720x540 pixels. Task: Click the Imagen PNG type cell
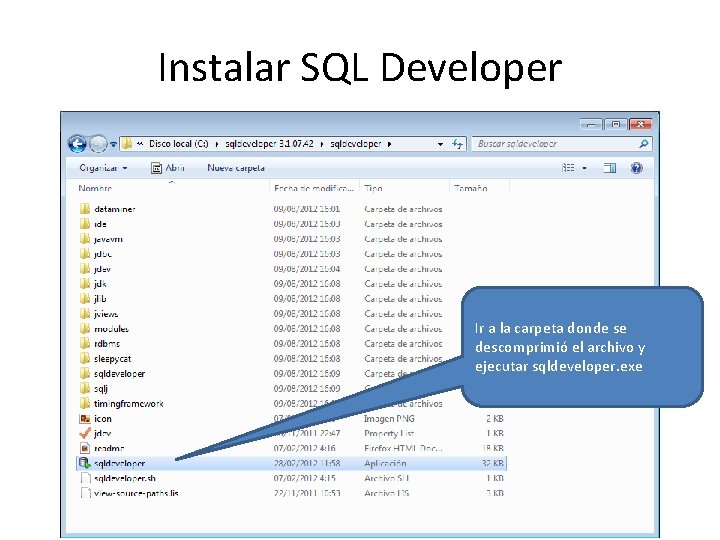click(389, 419)
